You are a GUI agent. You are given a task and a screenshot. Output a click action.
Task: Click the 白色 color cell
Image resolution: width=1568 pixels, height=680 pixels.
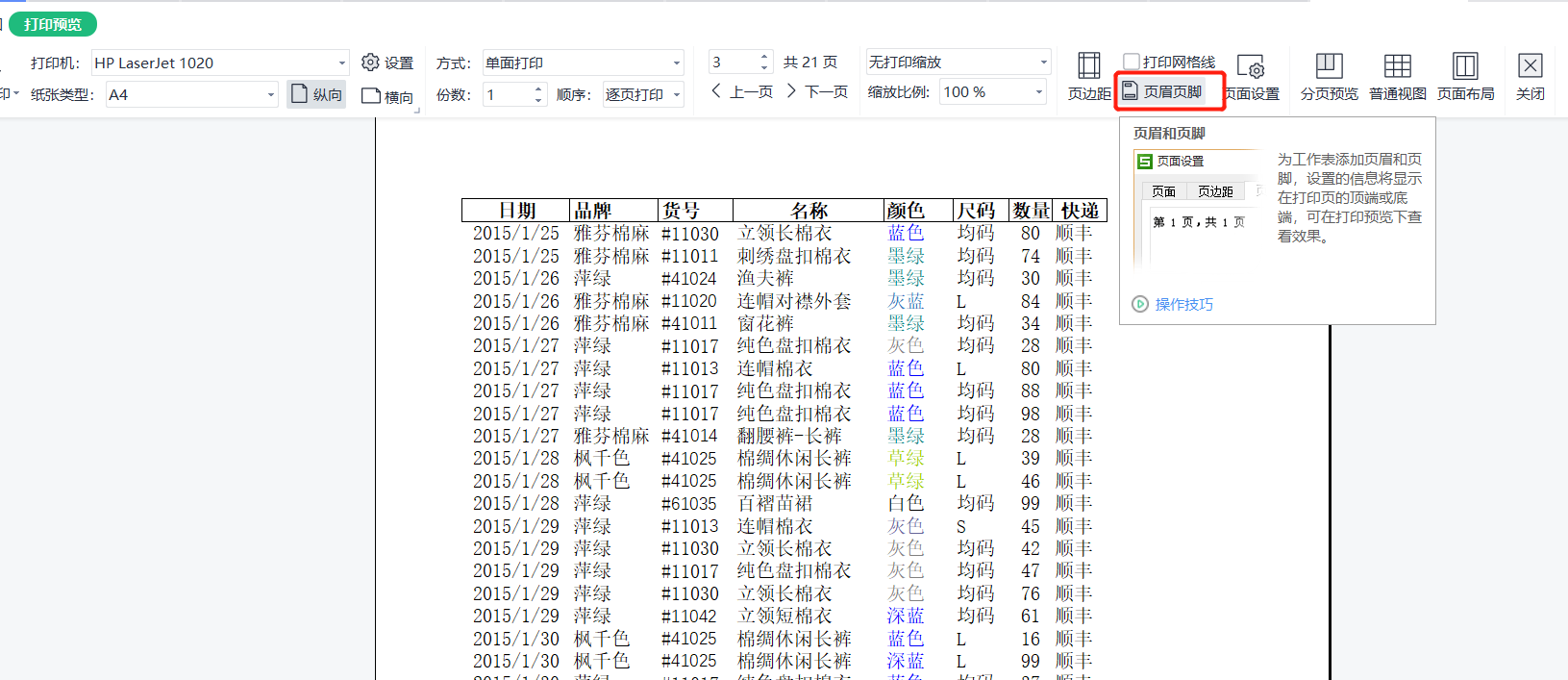[x=906, y=503]
